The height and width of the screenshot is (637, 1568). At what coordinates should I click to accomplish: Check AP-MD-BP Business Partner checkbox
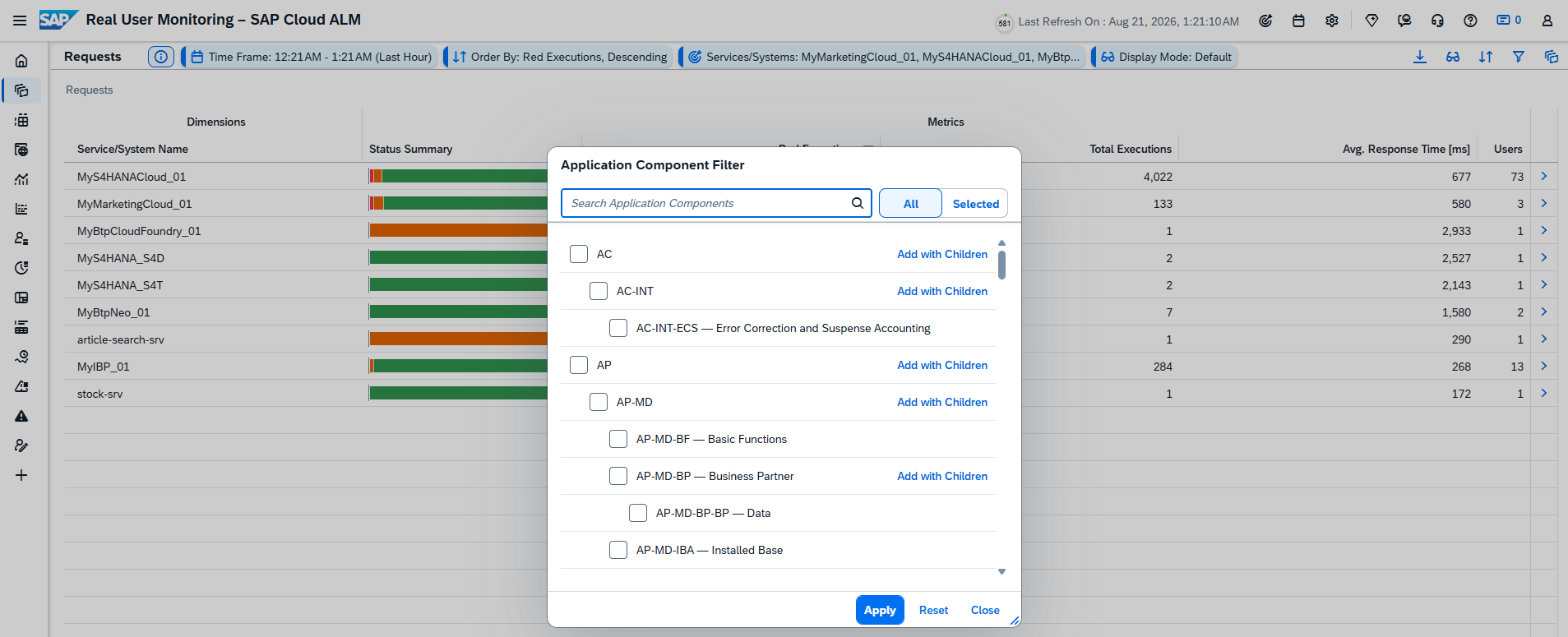tap(618, 476)
